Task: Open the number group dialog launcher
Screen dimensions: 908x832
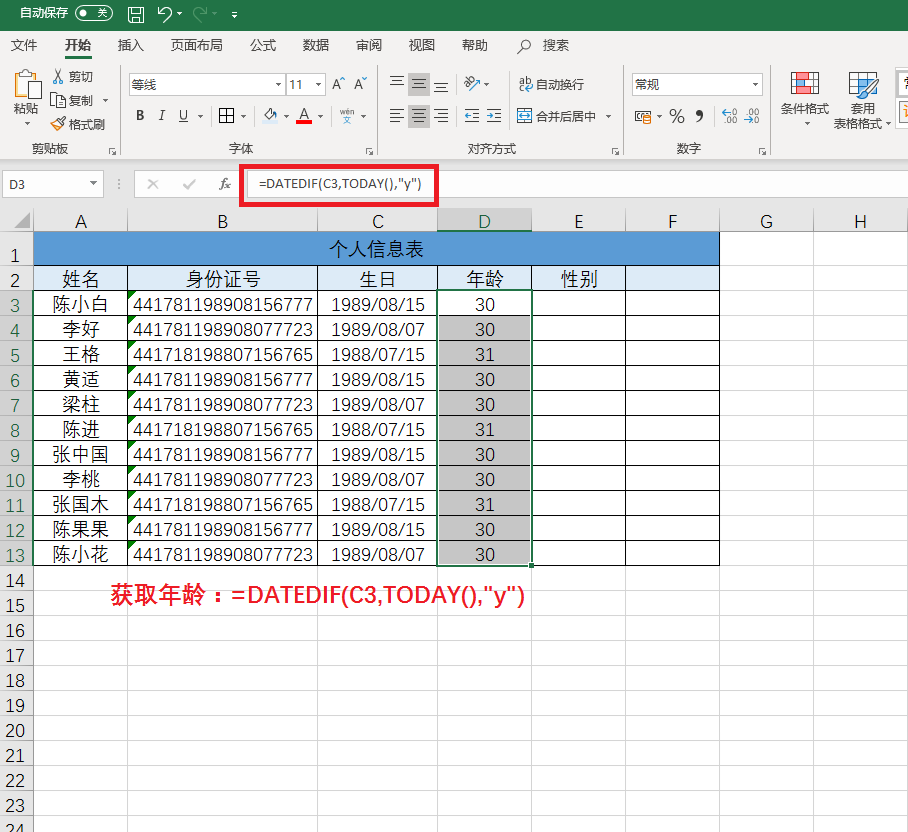Action: tap(762, 151)
